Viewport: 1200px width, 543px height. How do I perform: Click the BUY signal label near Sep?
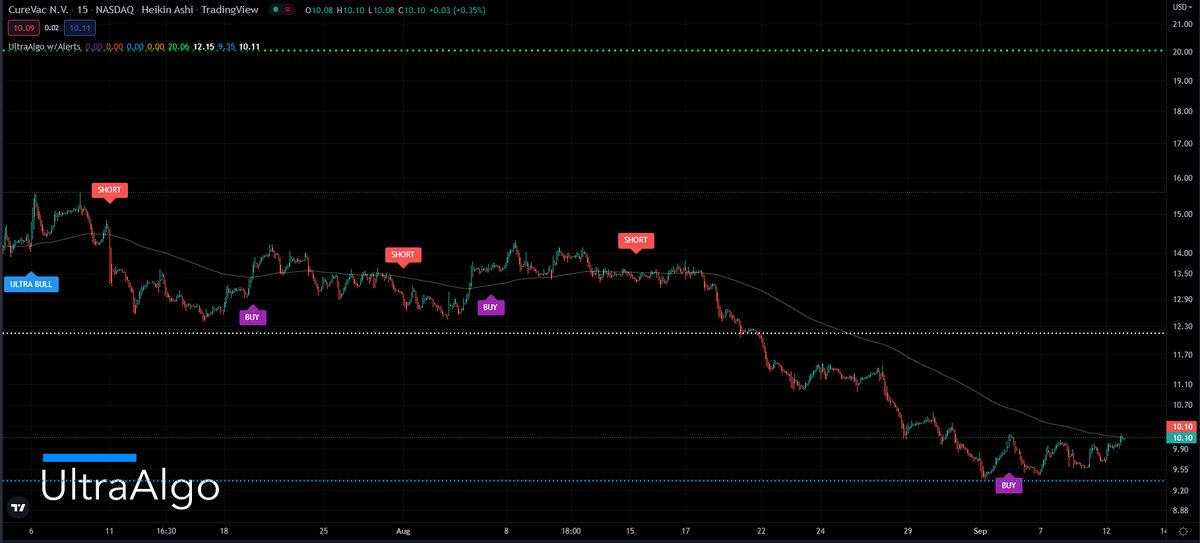pyautogui.click(x=1009, y=485)
